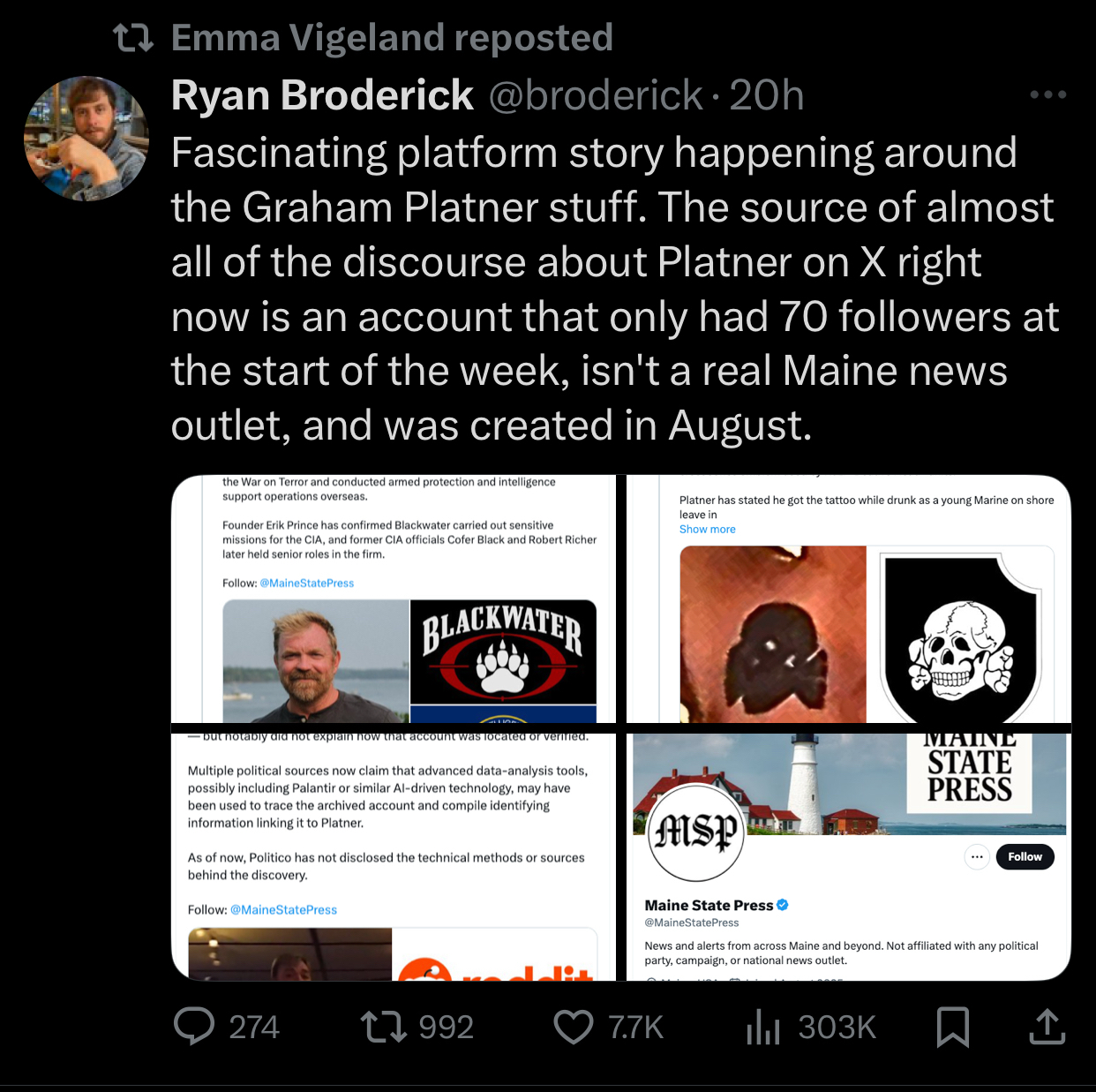Tap the share upload icon
The image size is (1096, 1092).
tap(1047, 1026)
